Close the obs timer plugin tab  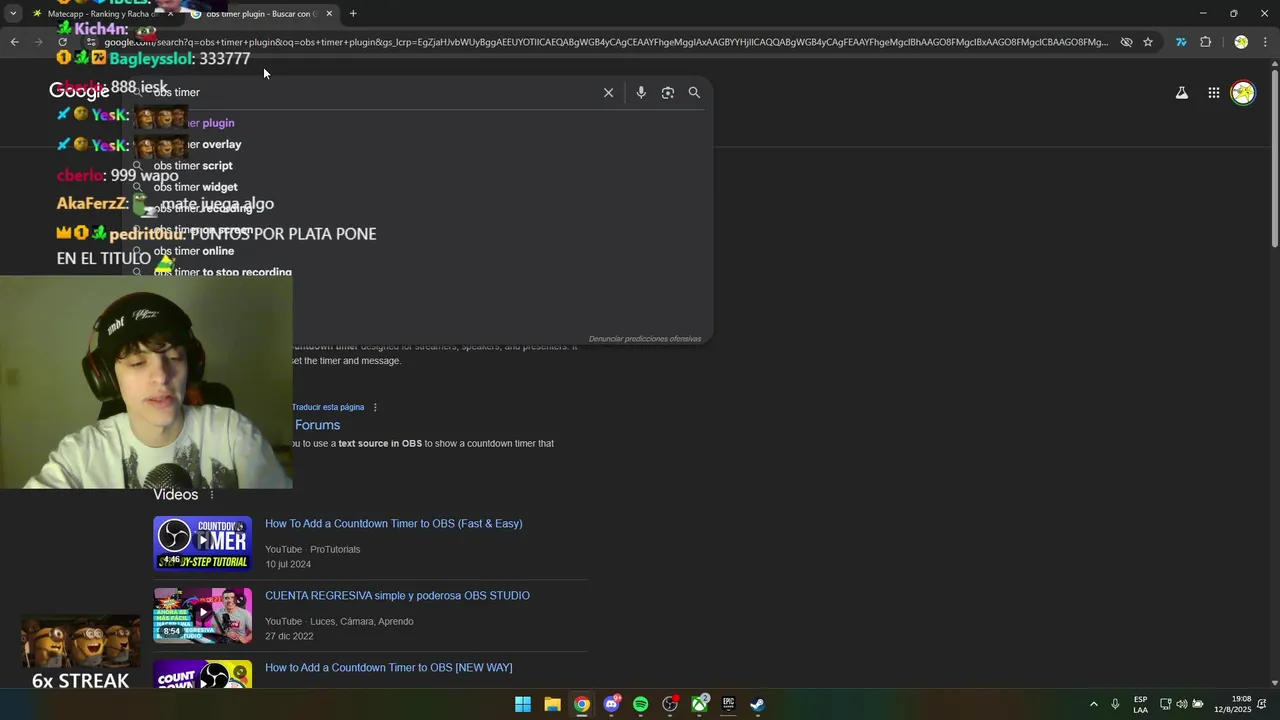329,14
